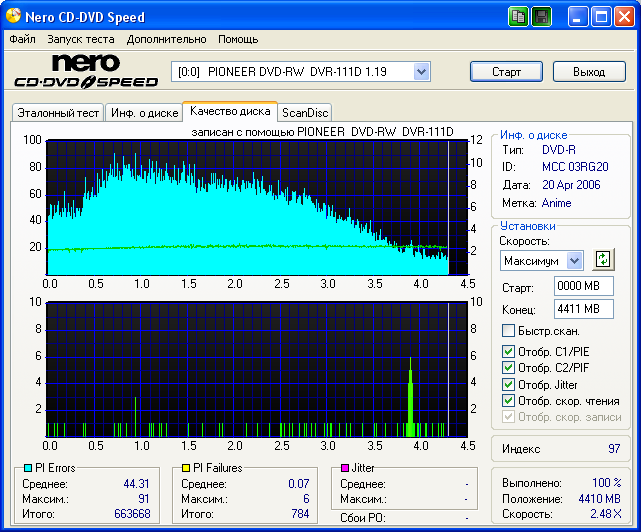Click the cyan PI Errors color swatch

pyautogui.click(x=27, y=468)
